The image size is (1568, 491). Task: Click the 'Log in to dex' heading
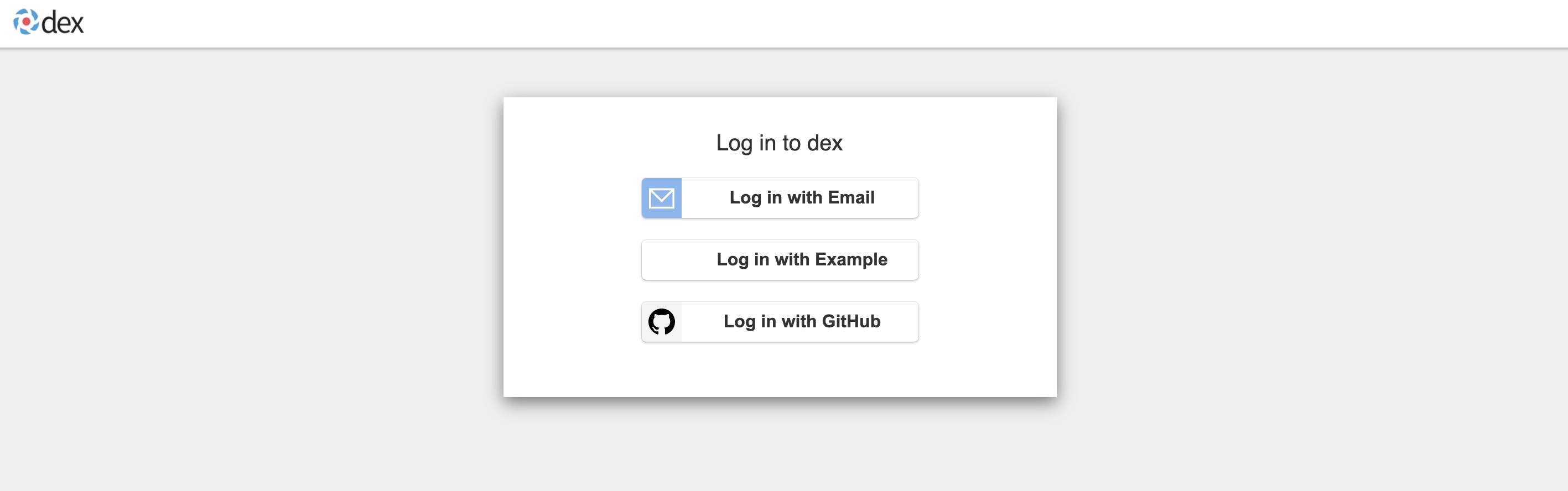(x=780, y=142)
